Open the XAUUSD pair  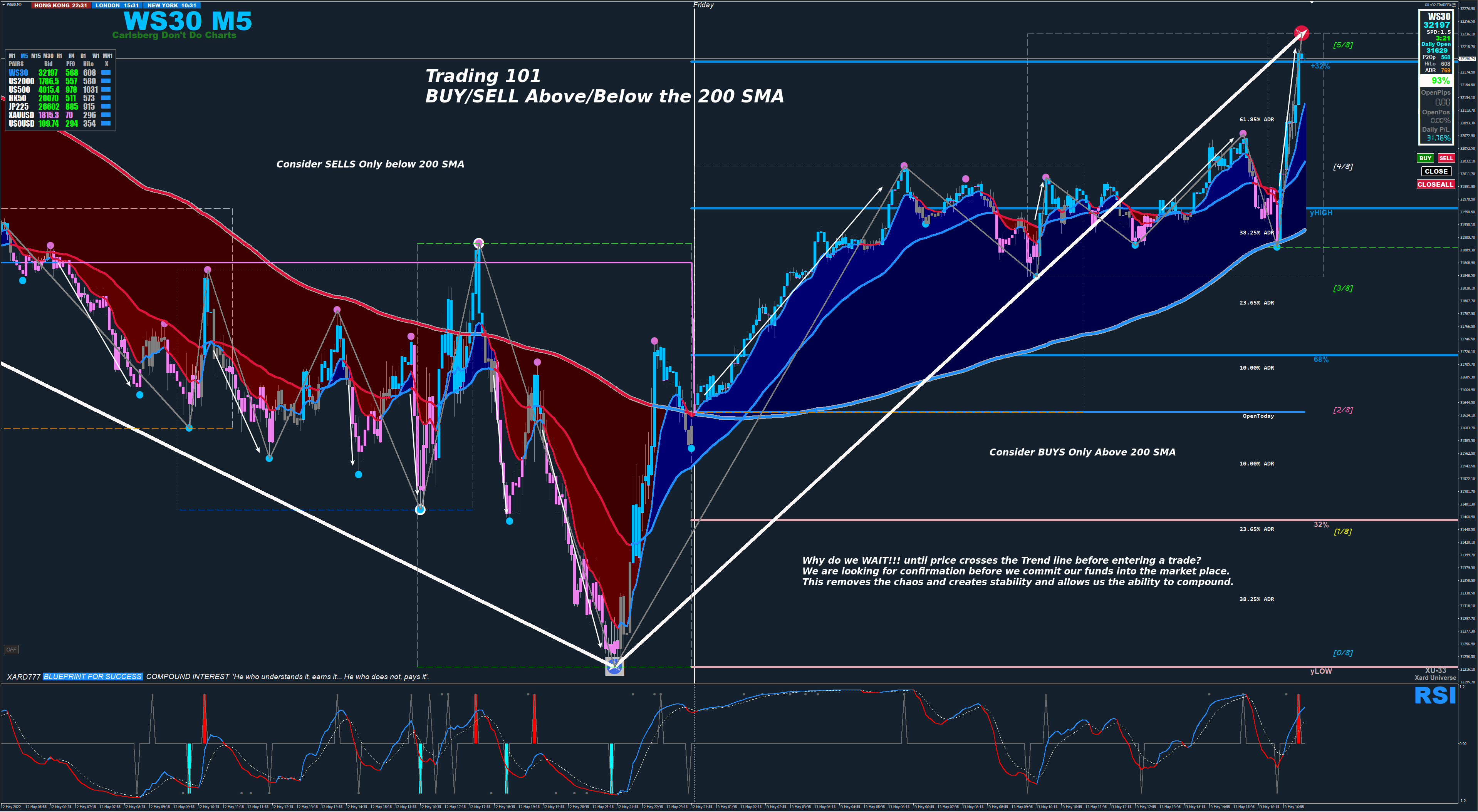click(x=21, y=115)
